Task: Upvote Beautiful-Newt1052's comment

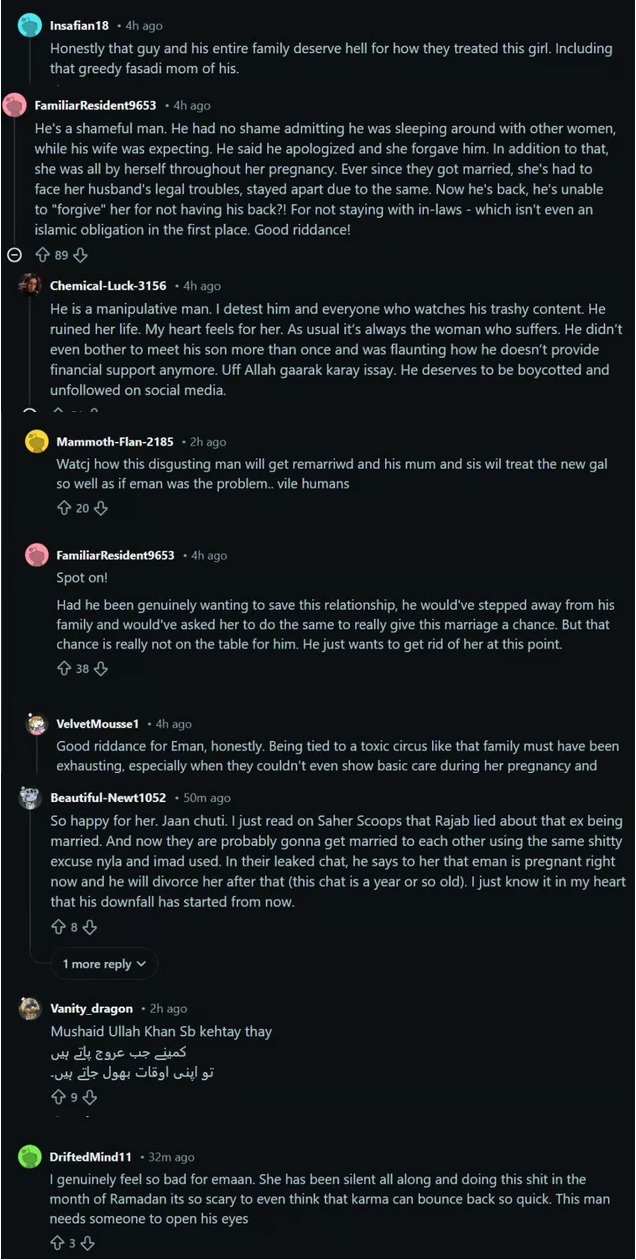Action: pos(58,927)
